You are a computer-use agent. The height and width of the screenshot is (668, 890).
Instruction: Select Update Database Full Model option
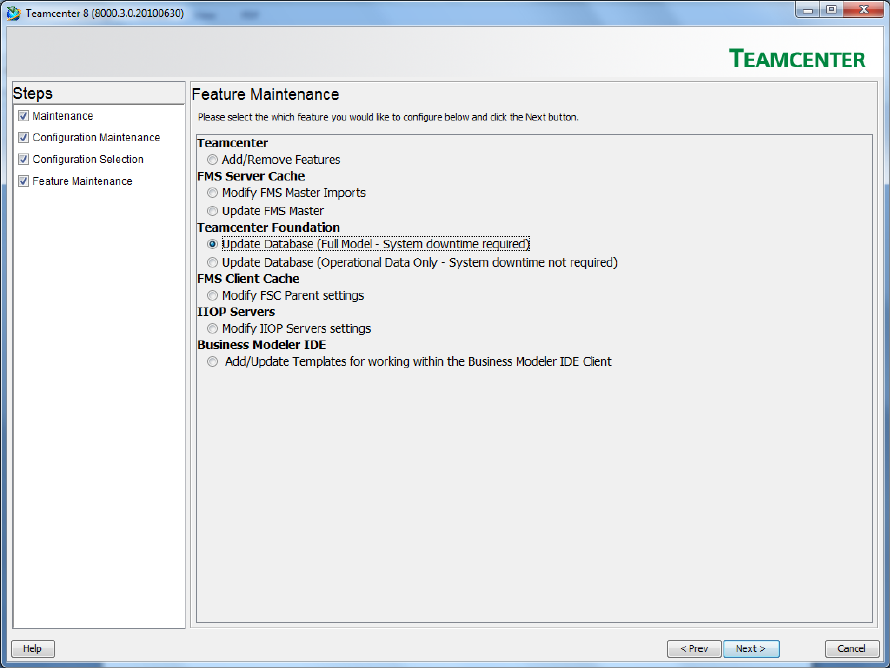[212, 244]
